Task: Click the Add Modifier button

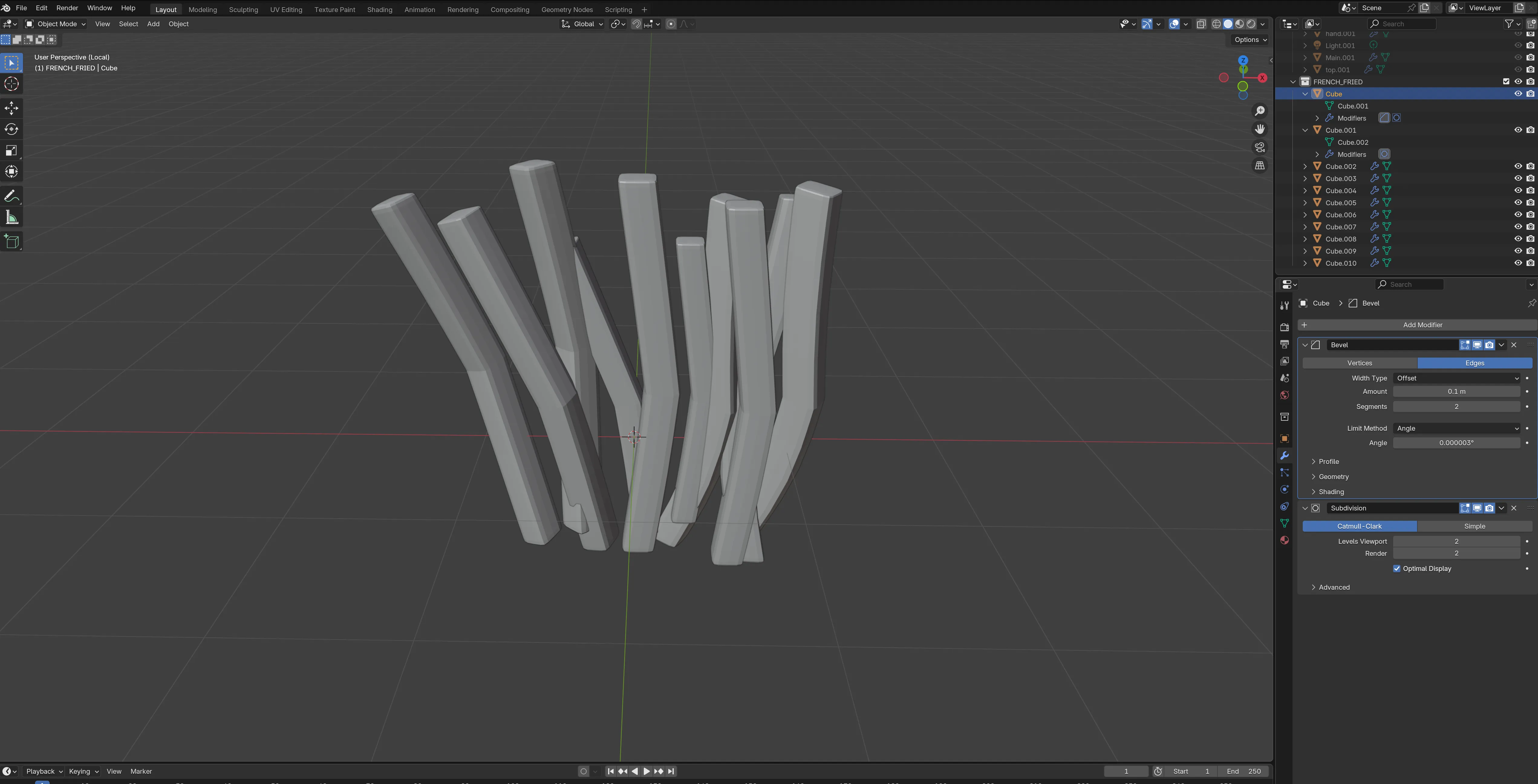Action: coord(1417,325)
